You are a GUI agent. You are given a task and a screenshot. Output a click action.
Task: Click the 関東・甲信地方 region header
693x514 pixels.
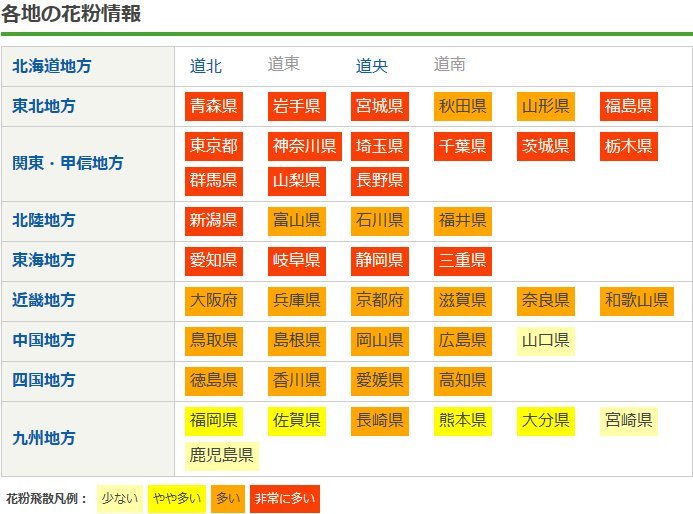tap(68, 163)
